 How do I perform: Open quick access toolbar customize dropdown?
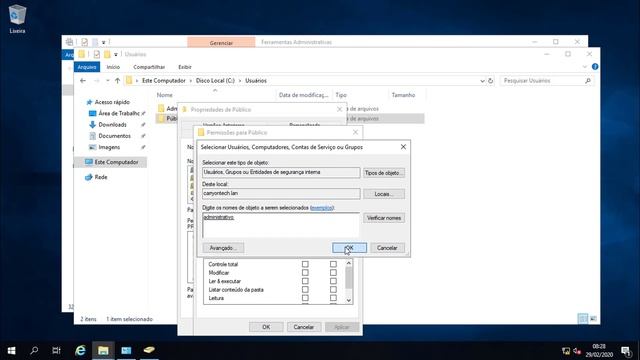tap(116, 54)
